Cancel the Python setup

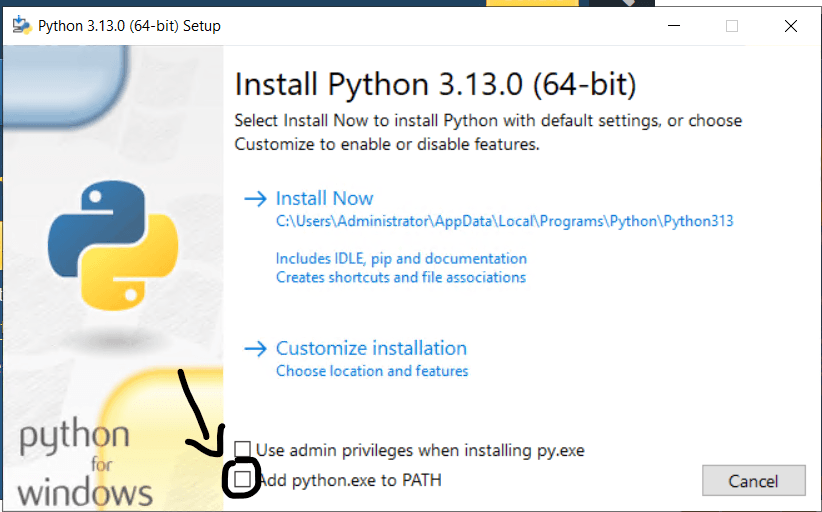(753, 481)
